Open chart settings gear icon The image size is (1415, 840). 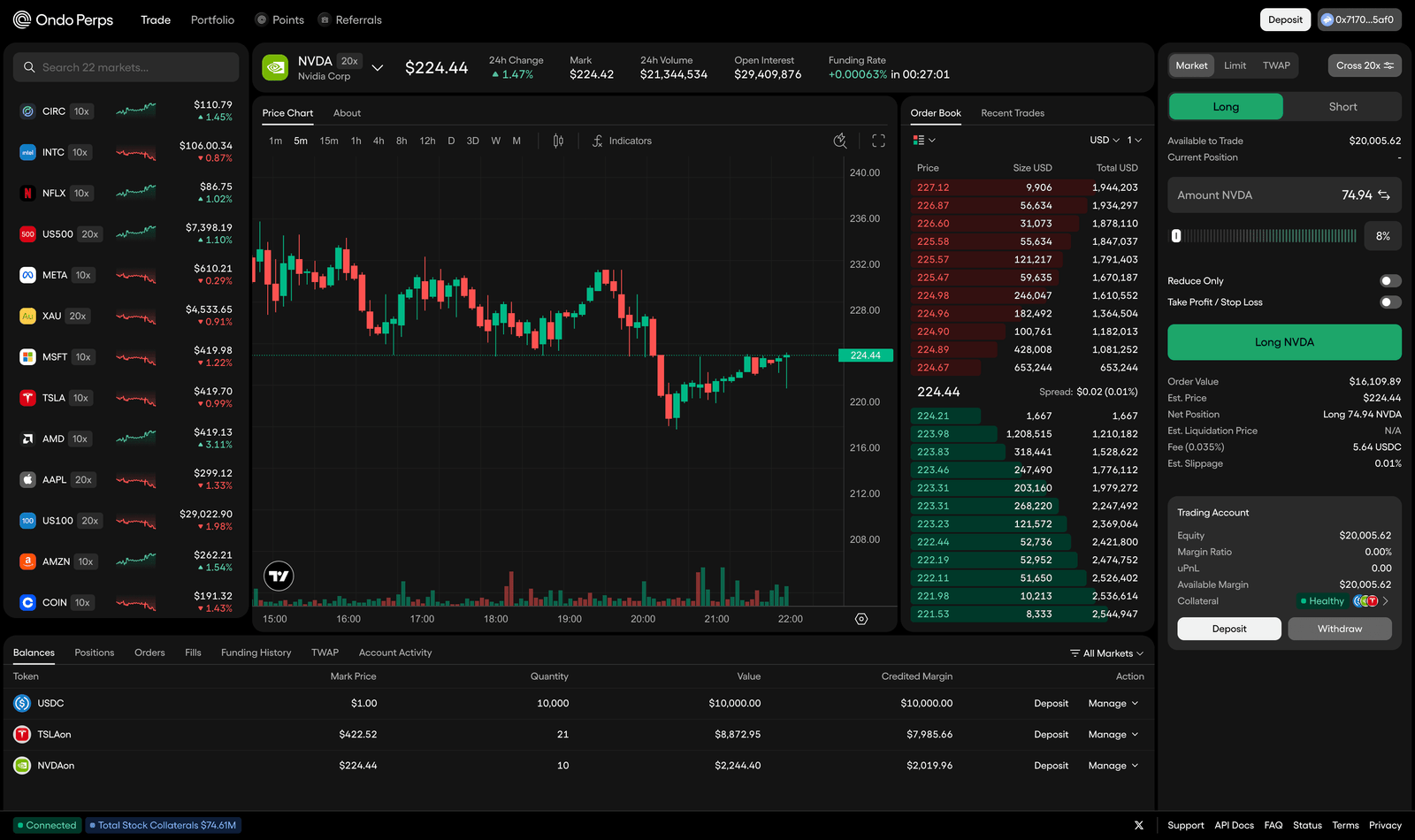(861, 619)
